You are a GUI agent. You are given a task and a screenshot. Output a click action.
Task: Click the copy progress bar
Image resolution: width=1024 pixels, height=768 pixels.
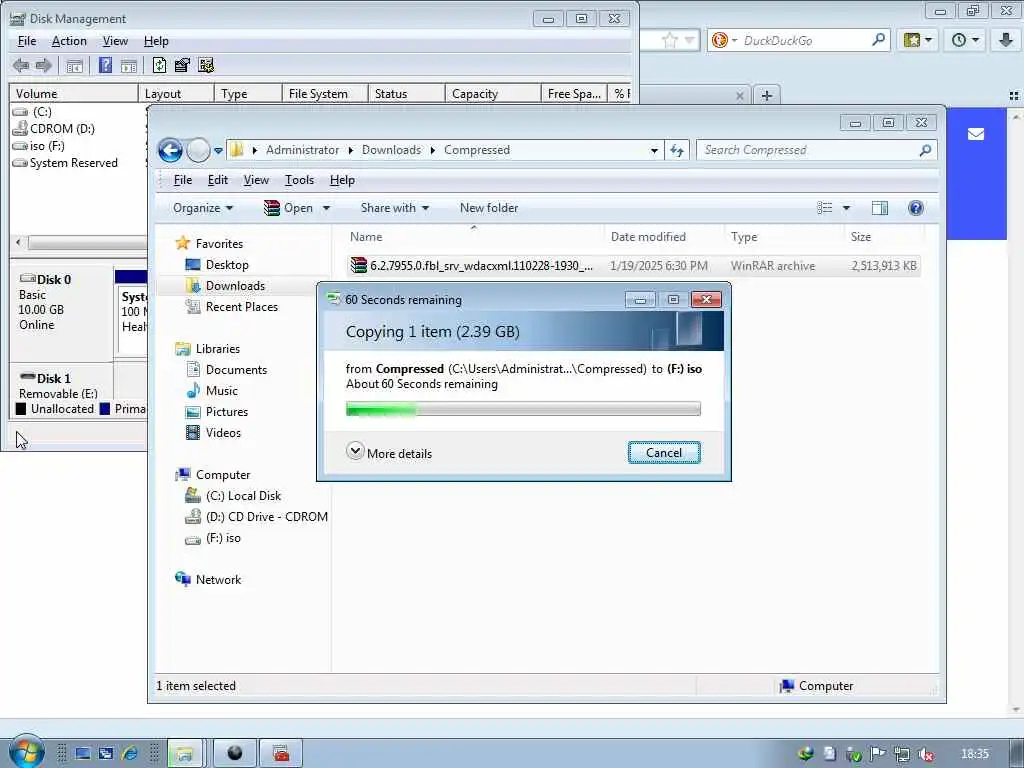click(523, 409)
